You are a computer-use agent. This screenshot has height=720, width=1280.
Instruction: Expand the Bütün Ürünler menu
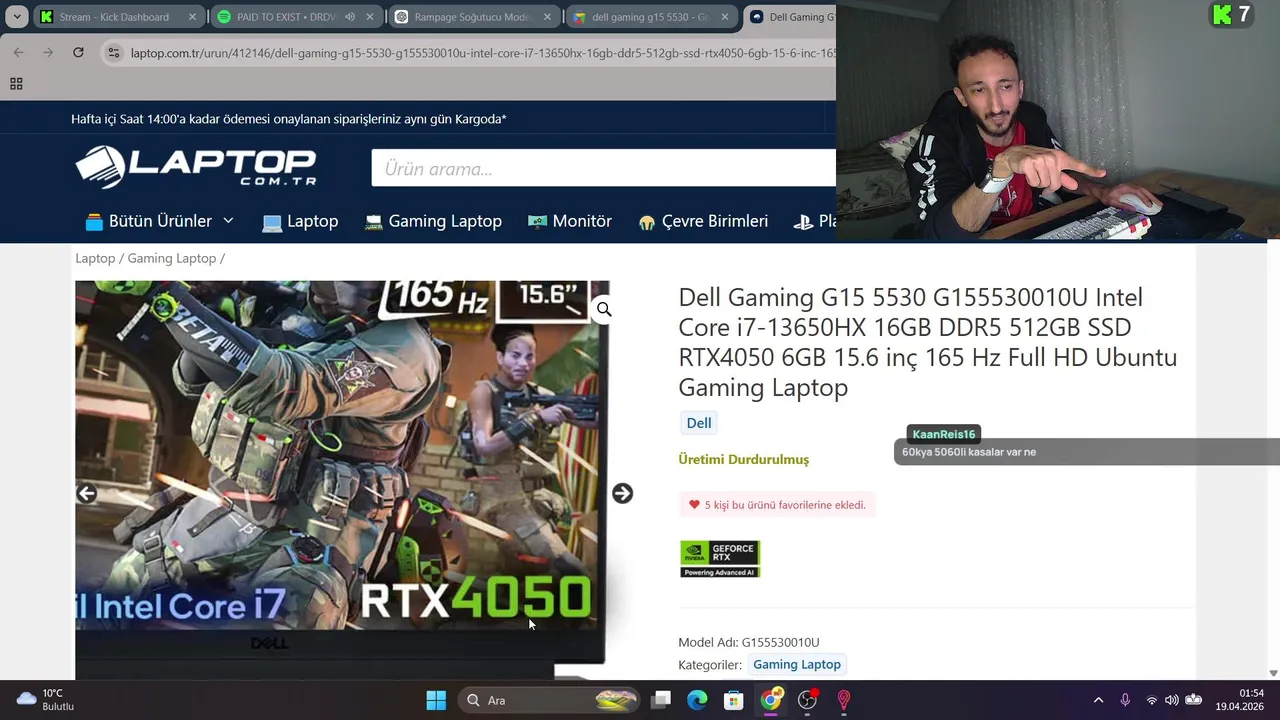(160, 221)
